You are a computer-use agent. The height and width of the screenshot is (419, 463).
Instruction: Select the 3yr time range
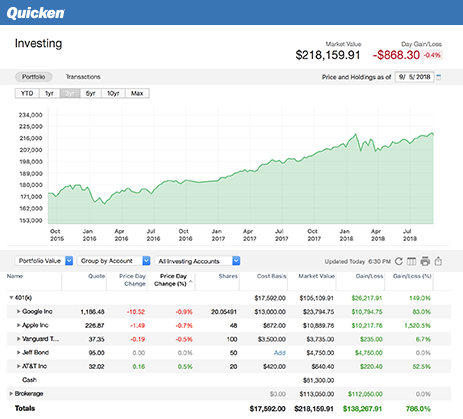pos(70,93)
